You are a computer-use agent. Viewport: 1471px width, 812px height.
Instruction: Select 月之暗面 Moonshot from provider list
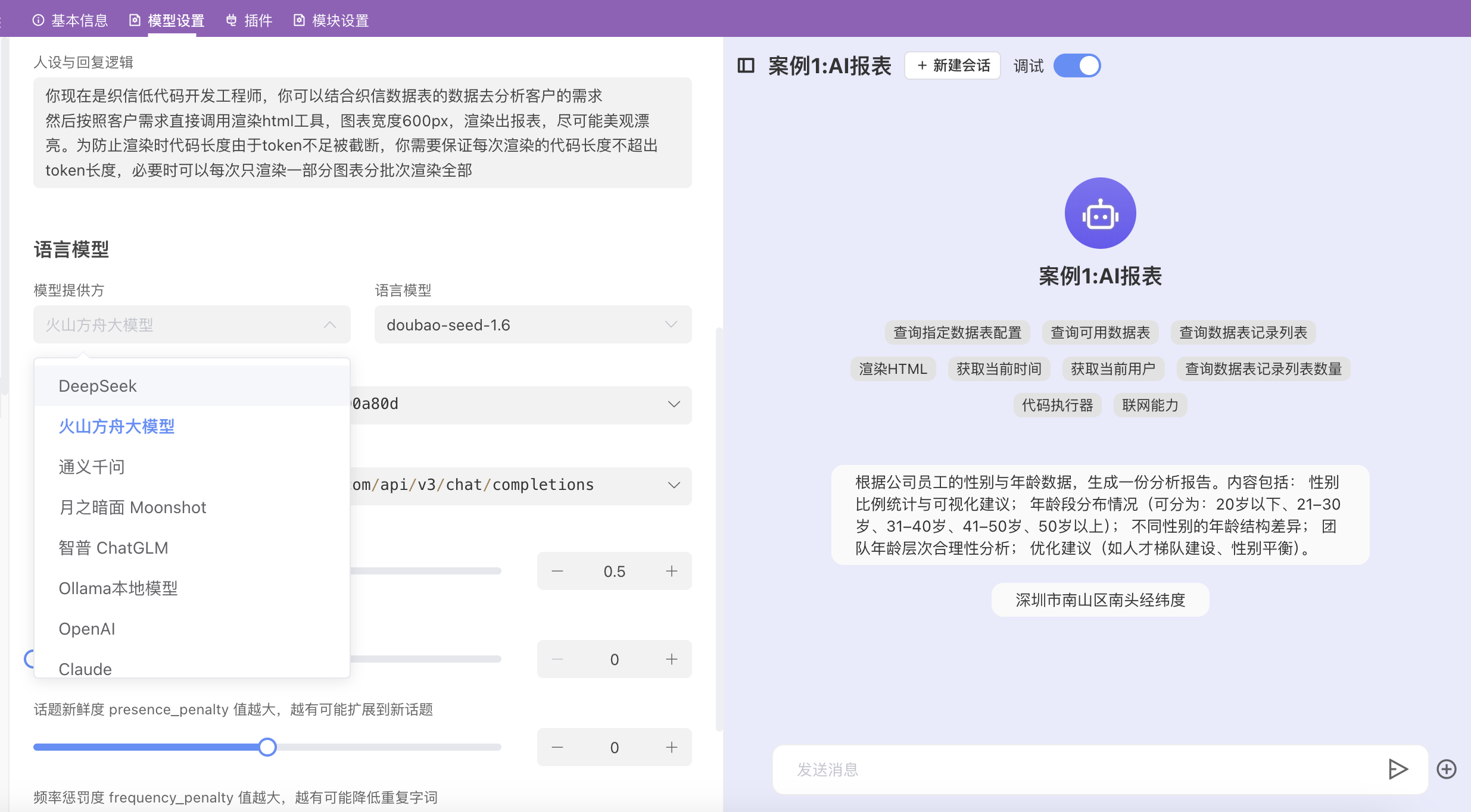(x=132, y=507)
